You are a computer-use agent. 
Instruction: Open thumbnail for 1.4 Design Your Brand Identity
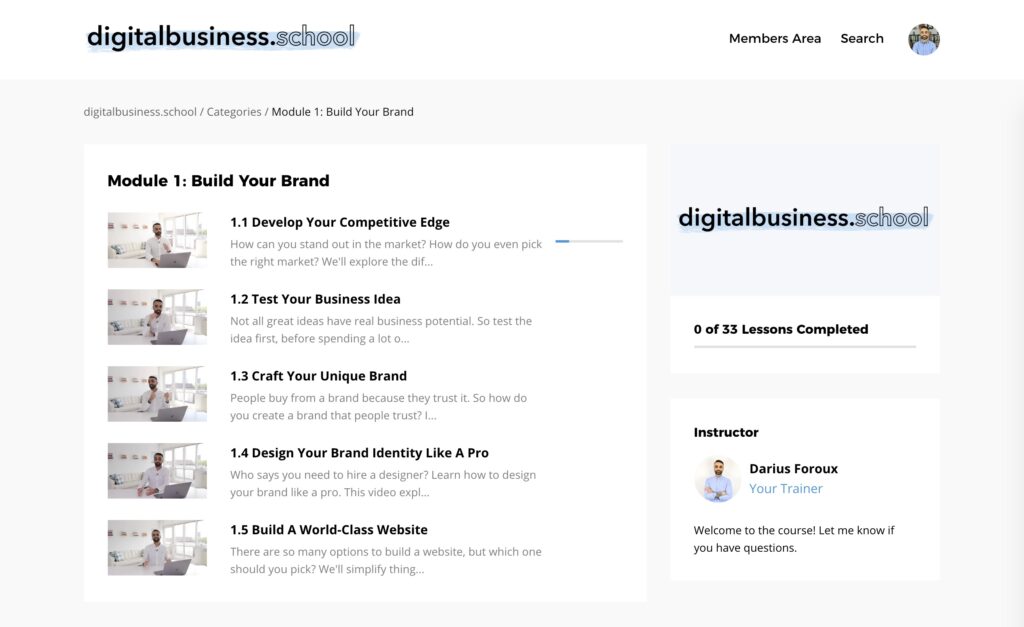click(x=157, y=471)
